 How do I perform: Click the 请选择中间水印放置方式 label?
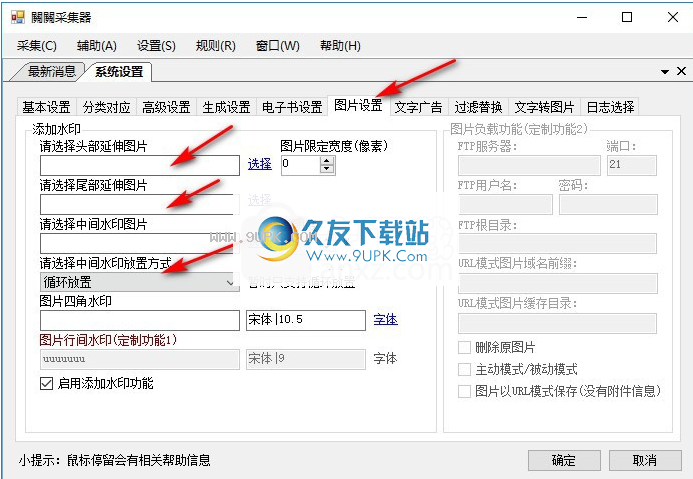point(106,263)
